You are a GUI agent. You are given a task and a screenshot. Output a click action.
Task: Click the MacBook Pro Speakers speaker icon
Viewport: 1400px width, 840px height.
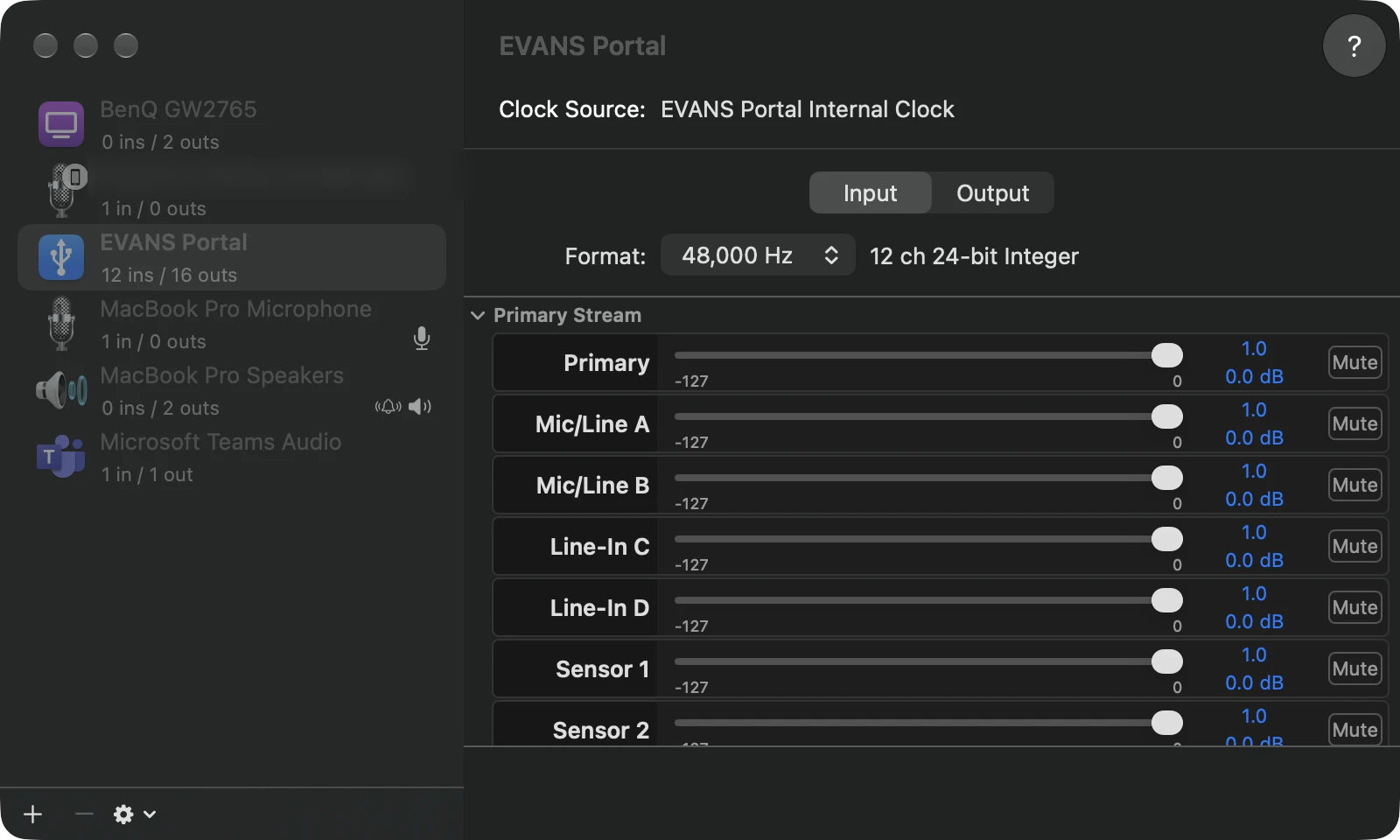(61, 390)
